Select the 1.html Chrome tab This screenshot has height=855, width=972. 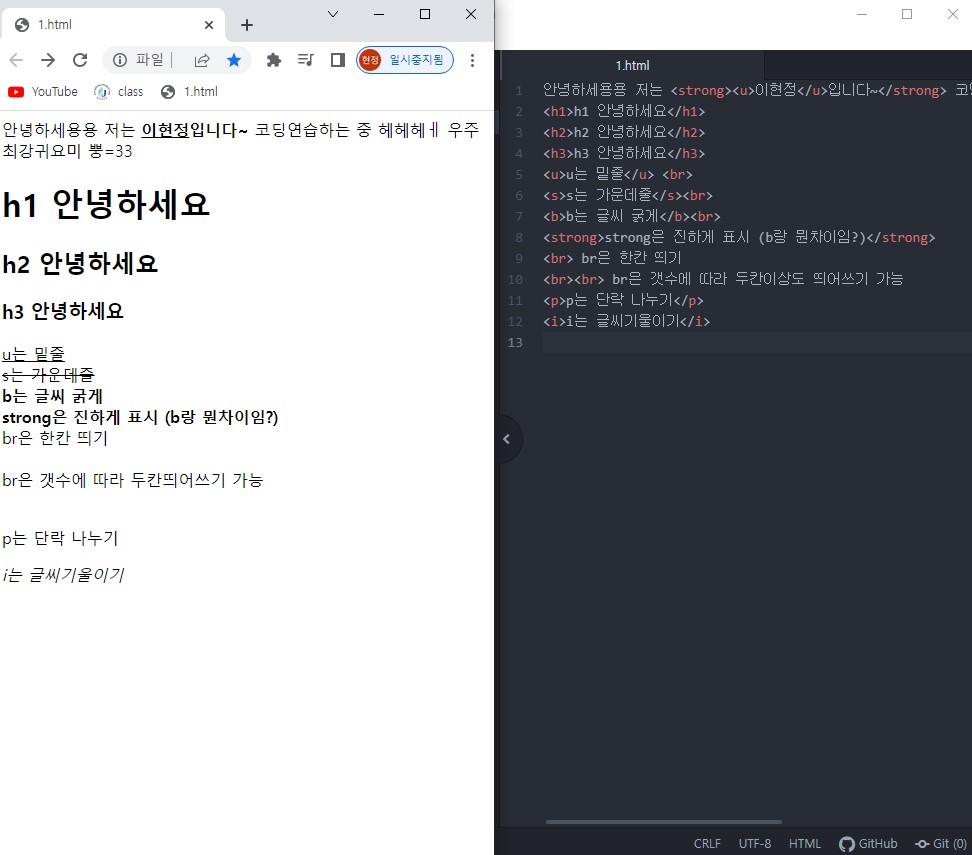coord(112,25)
